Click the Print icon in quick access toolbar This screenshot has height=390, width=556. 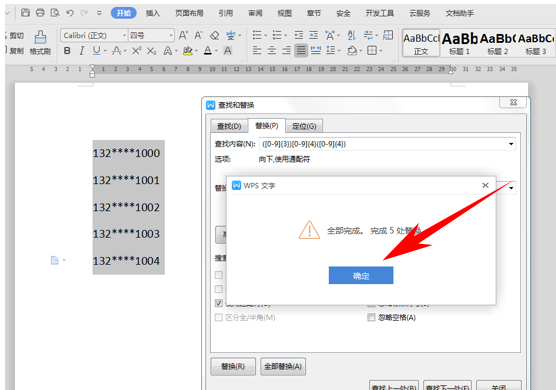40,13
